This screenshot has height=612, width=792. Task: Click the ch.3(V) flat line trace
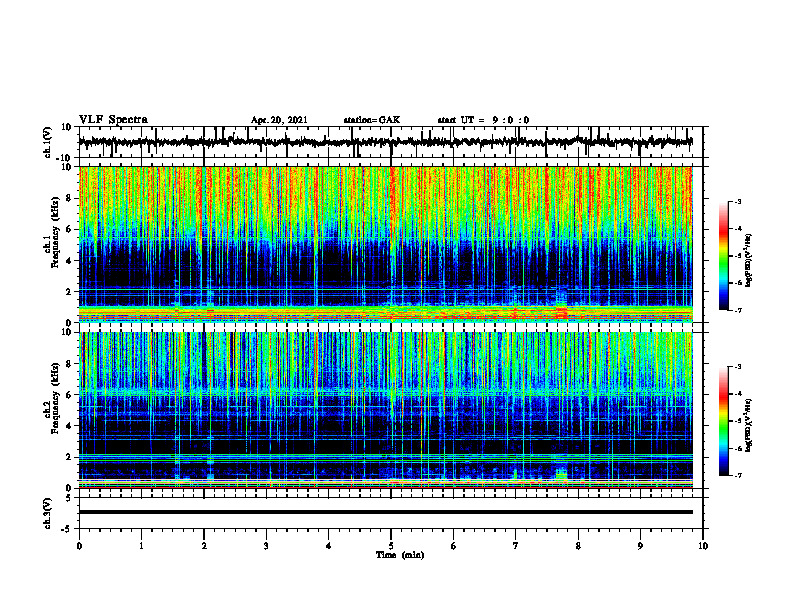coord(386,512)
